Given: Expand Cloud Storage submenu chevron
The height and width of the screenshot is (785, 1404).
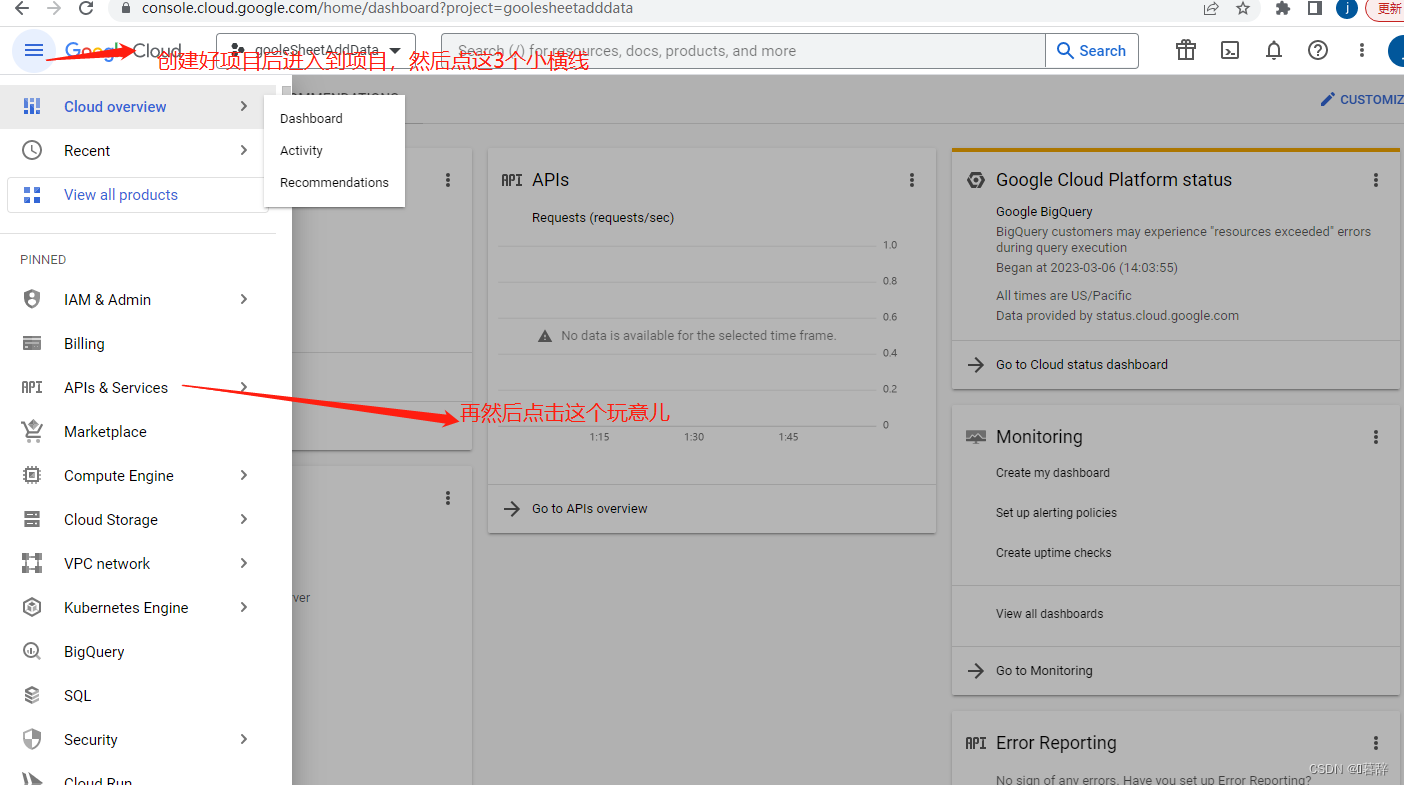Looking at the screenshot, I should pyautogui.click(x=244, y=519).
